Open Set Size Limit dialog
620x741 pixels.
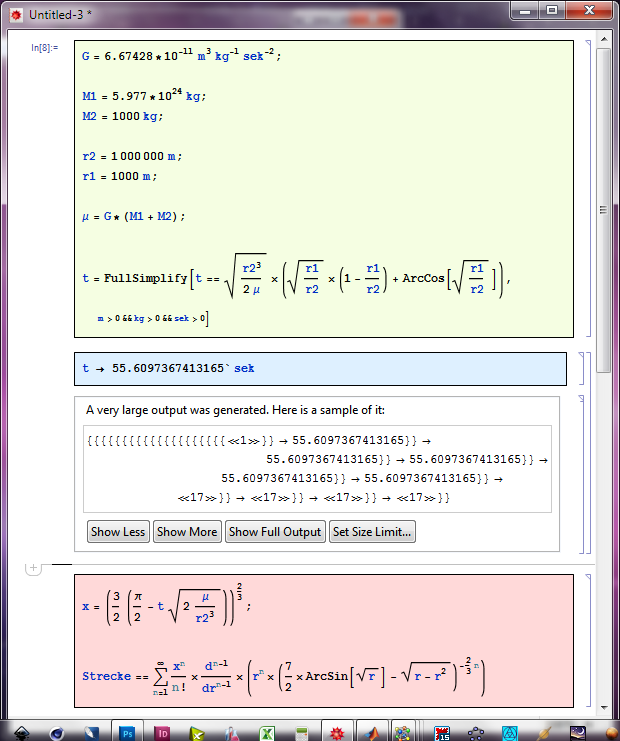point(372,532)
